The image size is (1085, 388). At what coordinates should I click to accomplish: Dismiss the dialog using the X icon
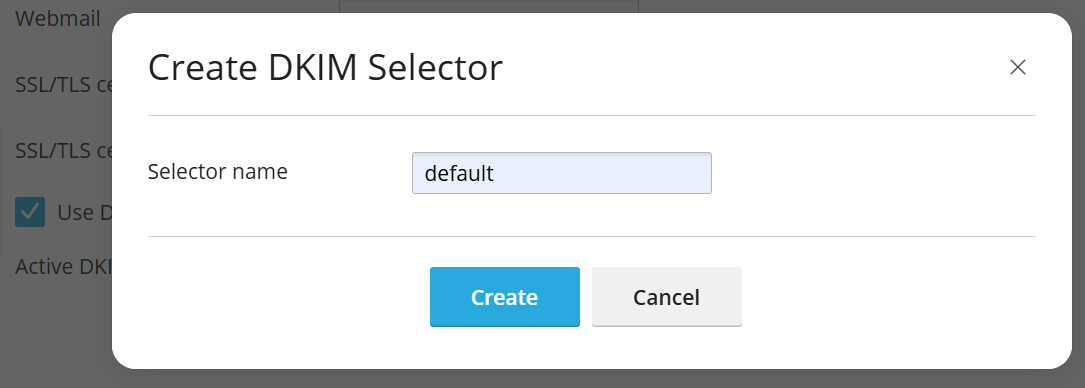1017,67
